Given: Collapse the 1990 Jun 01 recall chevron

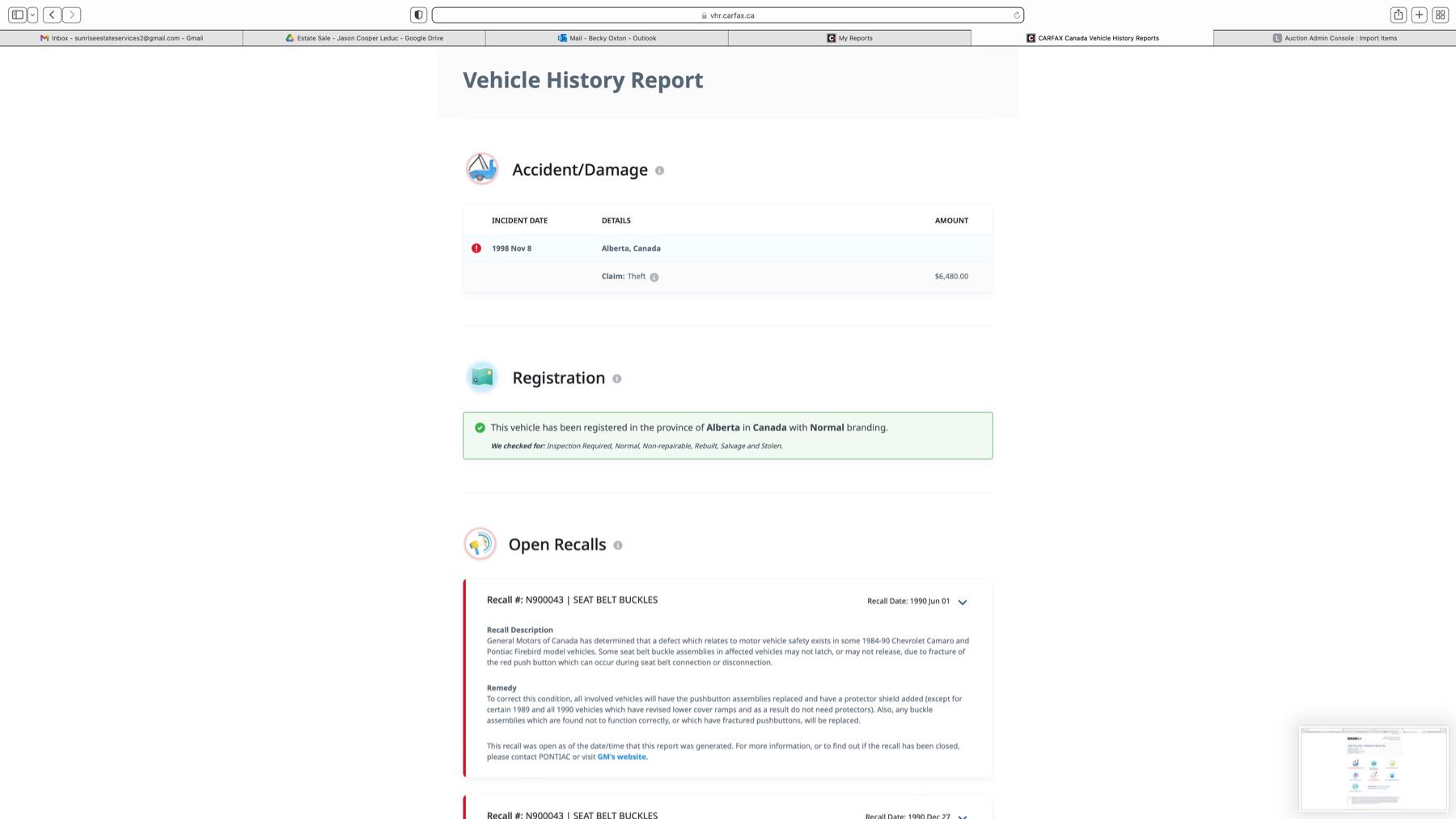Looking at the screenshot, I should click(x=963, y=602).
